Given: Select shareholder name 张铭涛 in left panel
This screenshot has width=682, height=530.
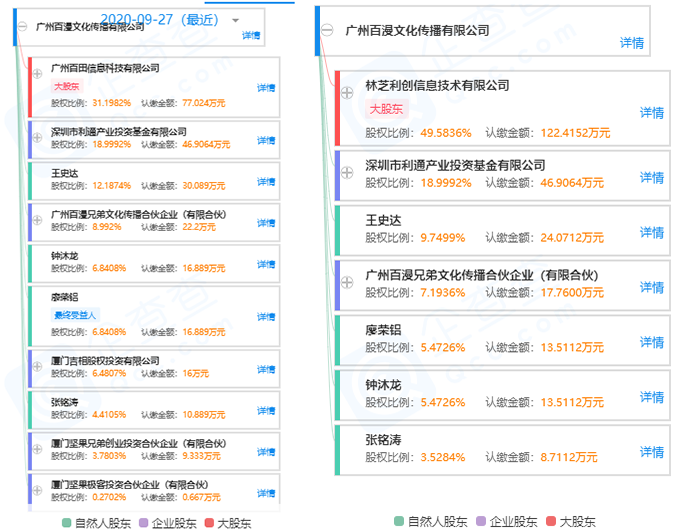Looking at the screenshot, I should coord(64,402).
